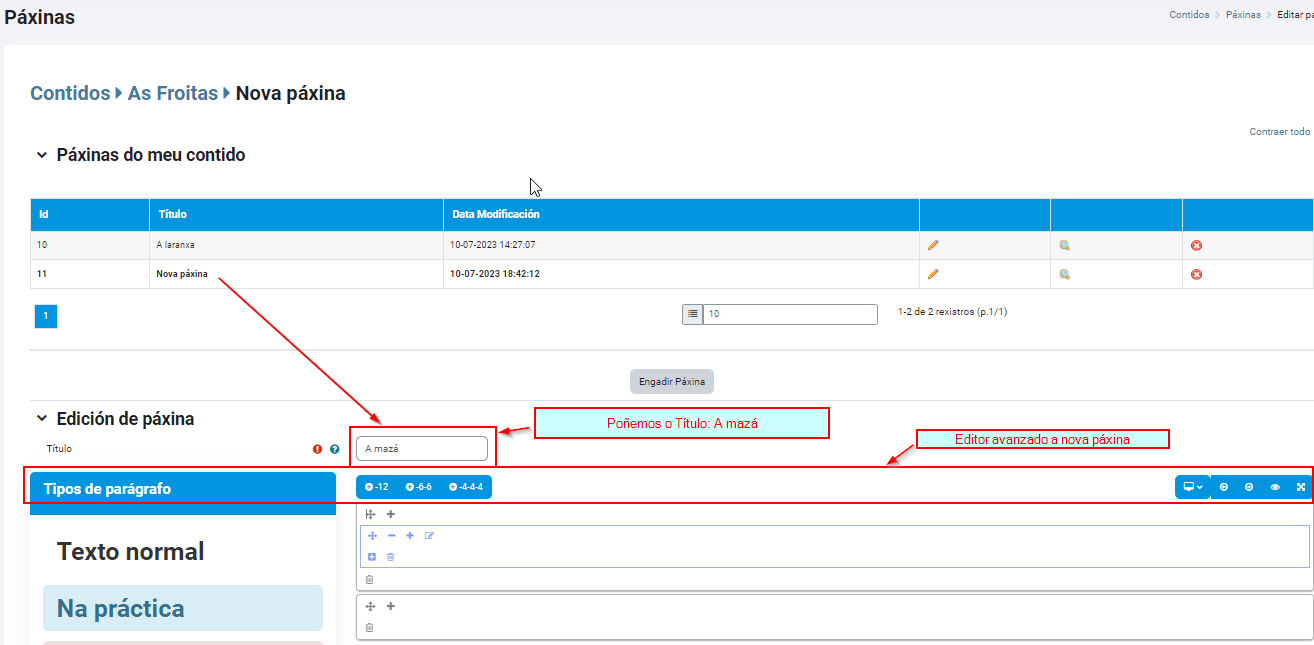Click the Título input field containing A mazá

click(421, 449)
